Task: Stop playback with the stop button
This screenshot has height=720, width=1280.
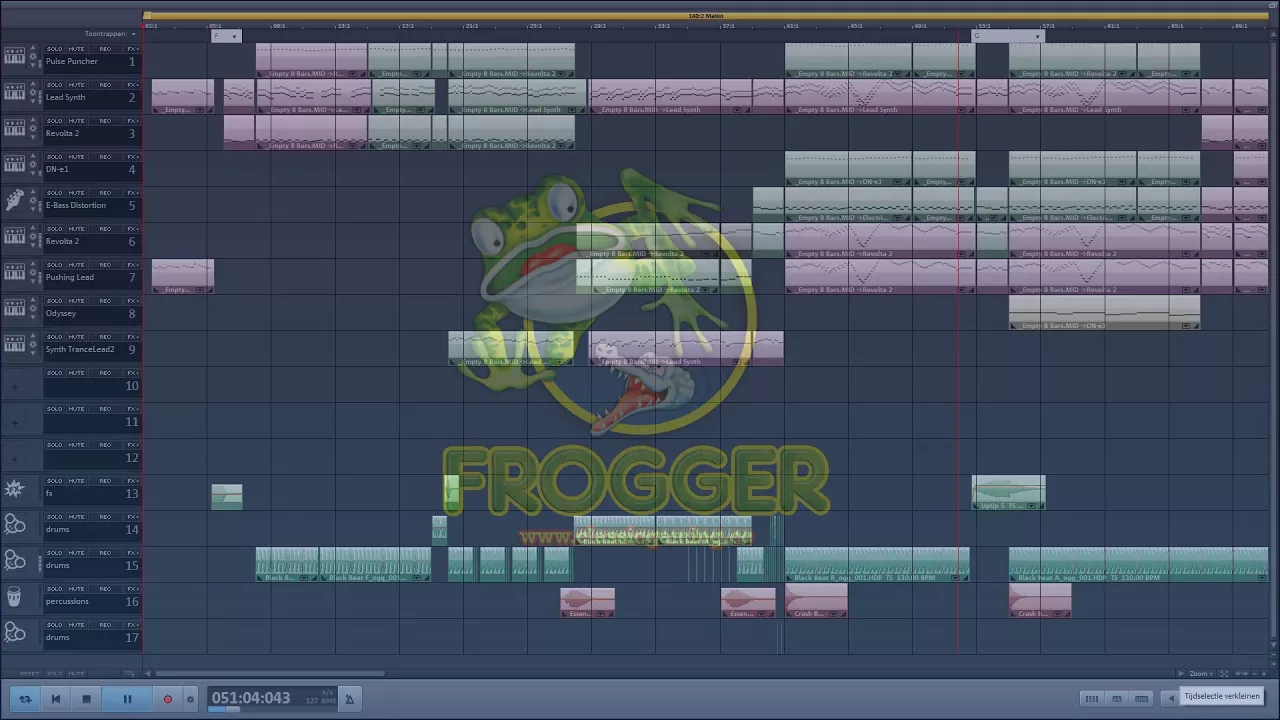Action: tap(87, 699)
